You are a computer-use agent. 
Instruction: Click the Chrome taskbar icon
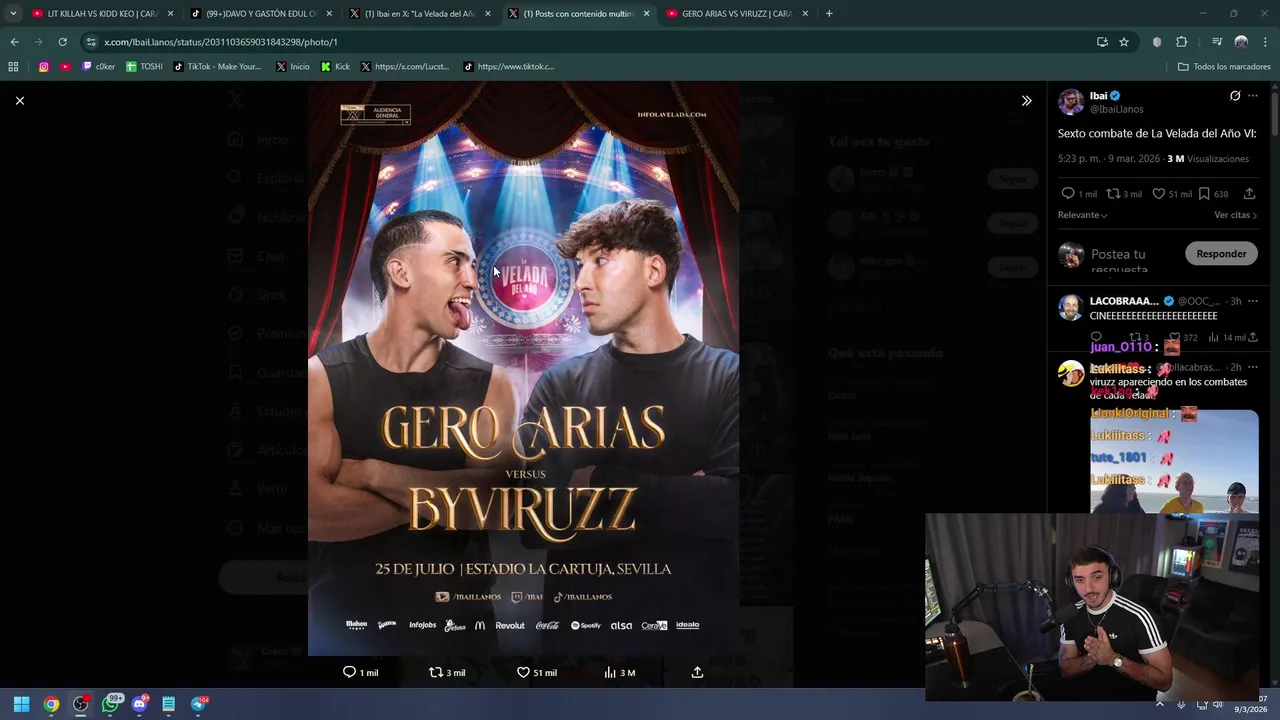(x=51, y=704)
